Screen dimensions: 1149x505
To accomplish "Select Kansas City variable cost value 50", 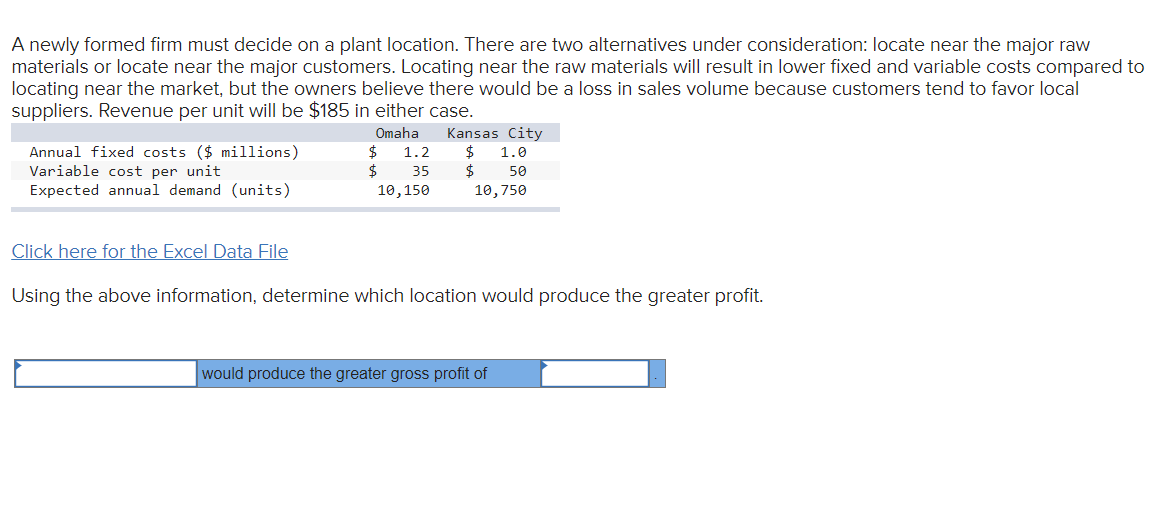I will [517, 172].
